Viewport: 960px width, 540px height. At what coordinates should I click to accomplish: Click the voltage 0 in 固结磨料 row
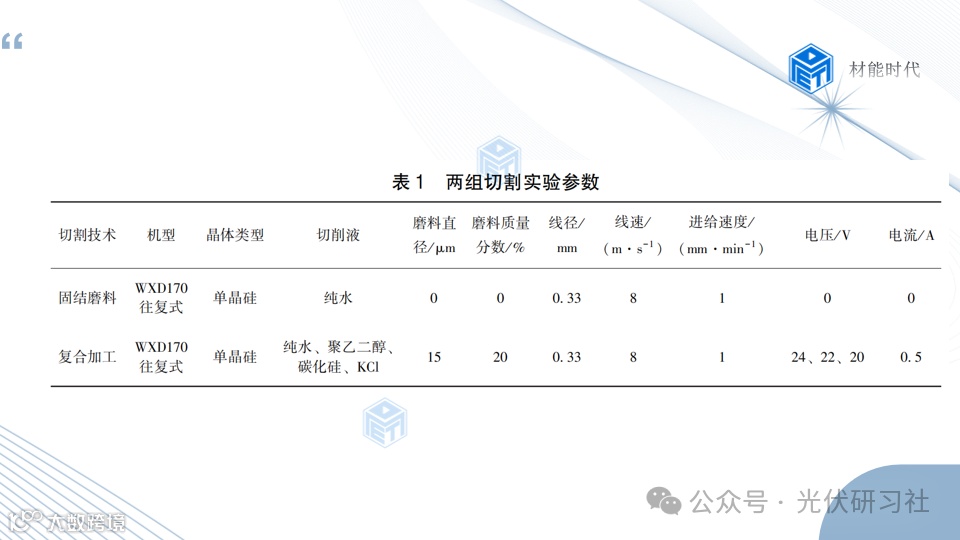(x=827, y=298)
